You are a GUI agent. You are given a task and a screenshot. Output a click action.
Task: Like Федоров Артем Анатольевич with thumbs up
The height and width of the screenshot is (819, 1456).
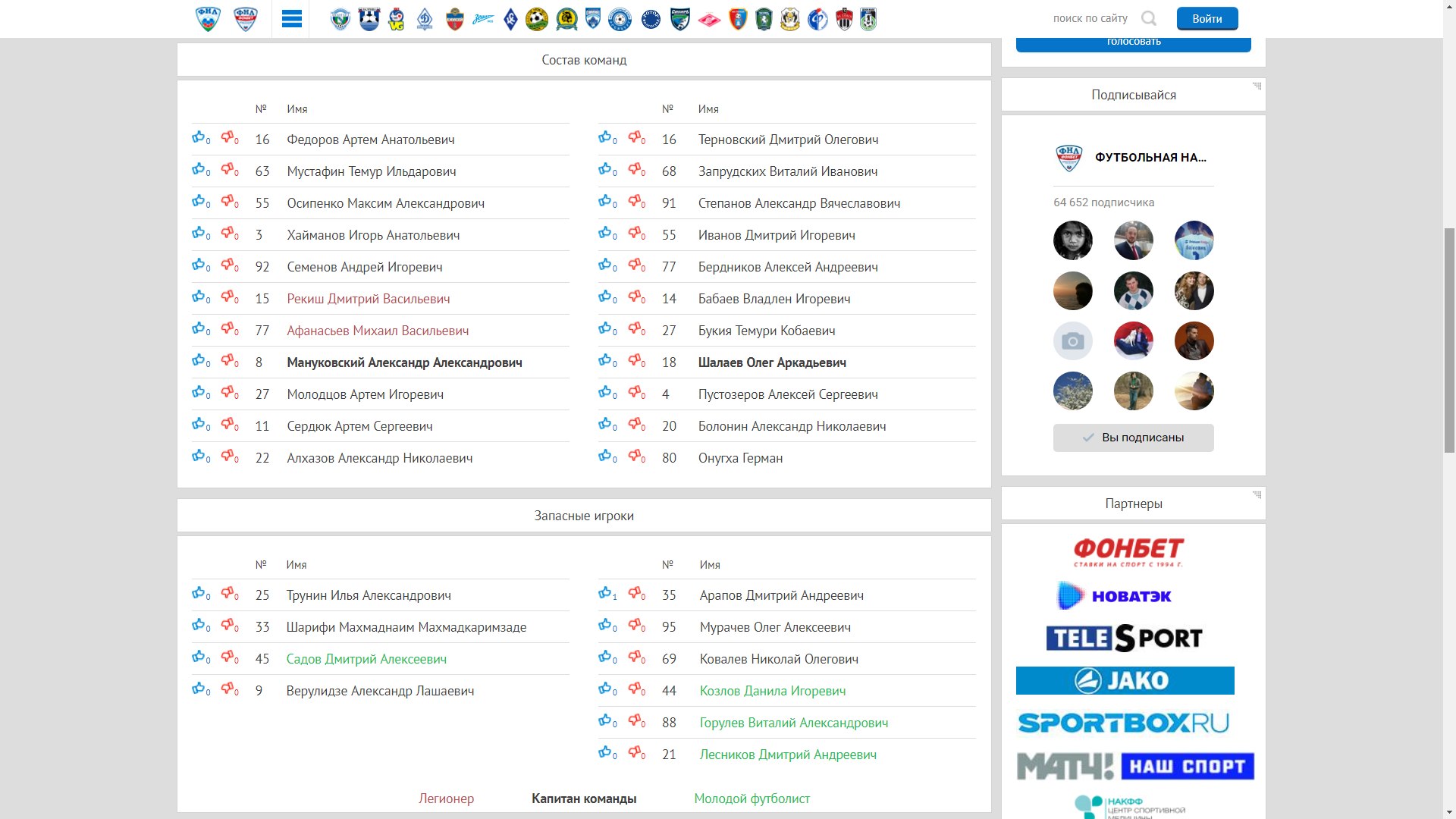tap(199, 138)
